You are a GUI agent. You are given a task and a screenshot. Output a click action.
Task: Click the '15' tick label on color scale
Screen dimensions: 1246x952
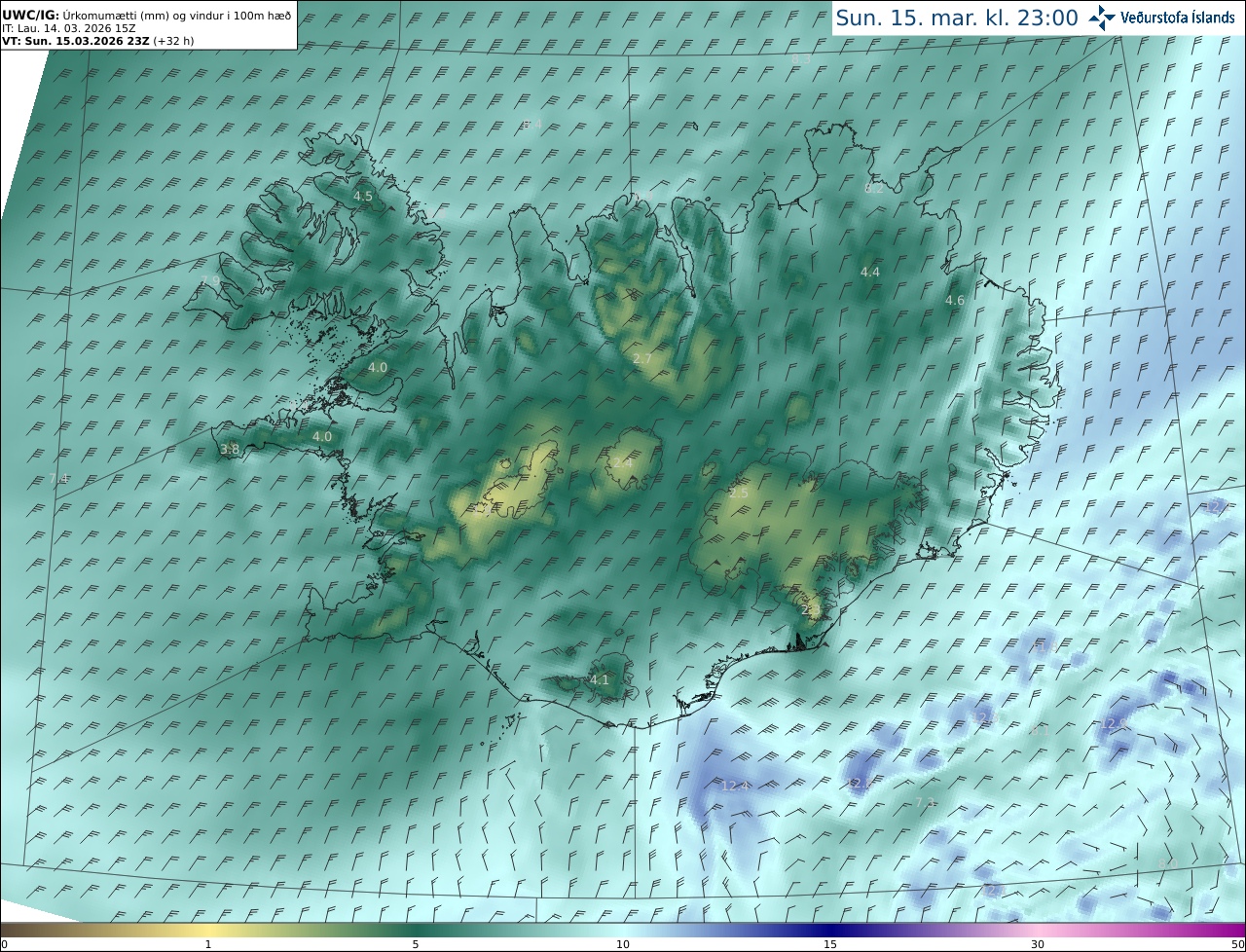coord(830,944)
